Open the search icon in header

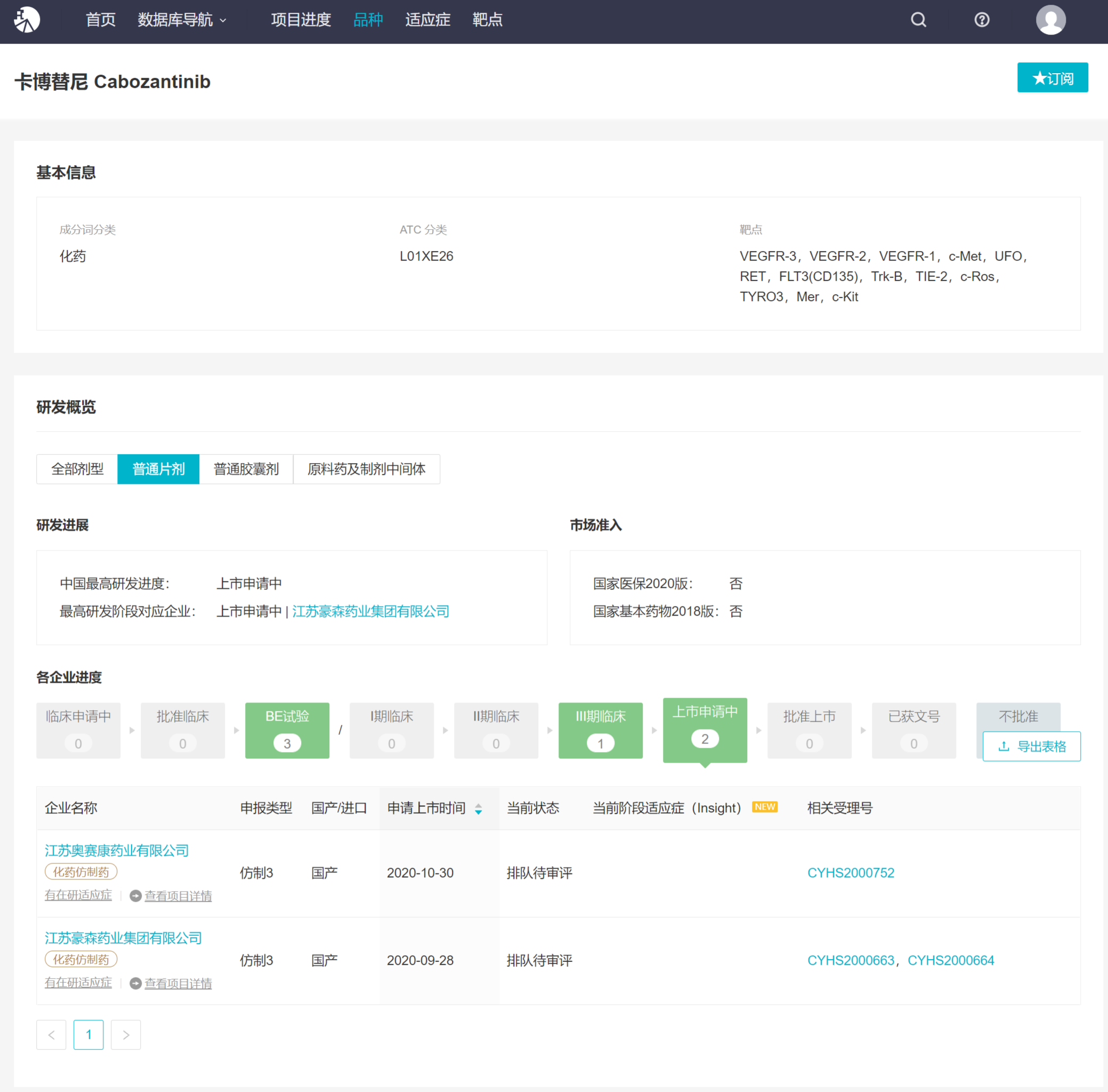coord(918,20)
